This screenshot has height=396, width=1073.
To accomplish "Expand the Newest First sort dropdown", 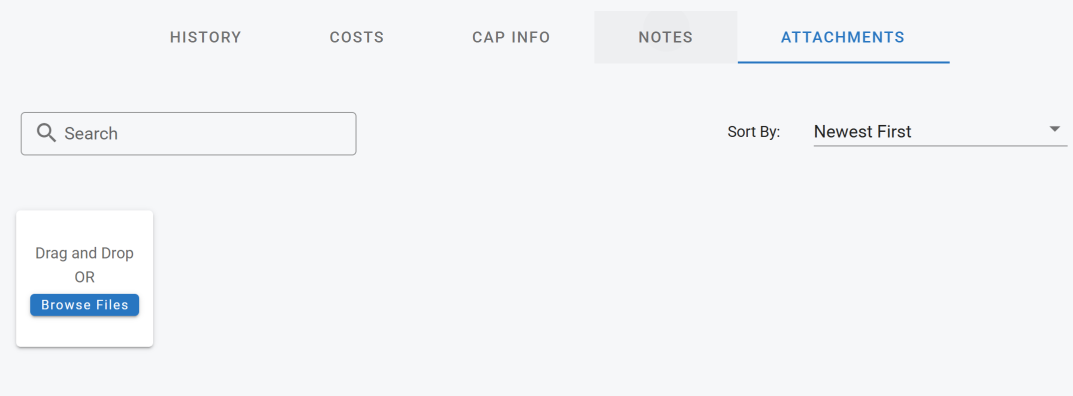I will 940,131.
